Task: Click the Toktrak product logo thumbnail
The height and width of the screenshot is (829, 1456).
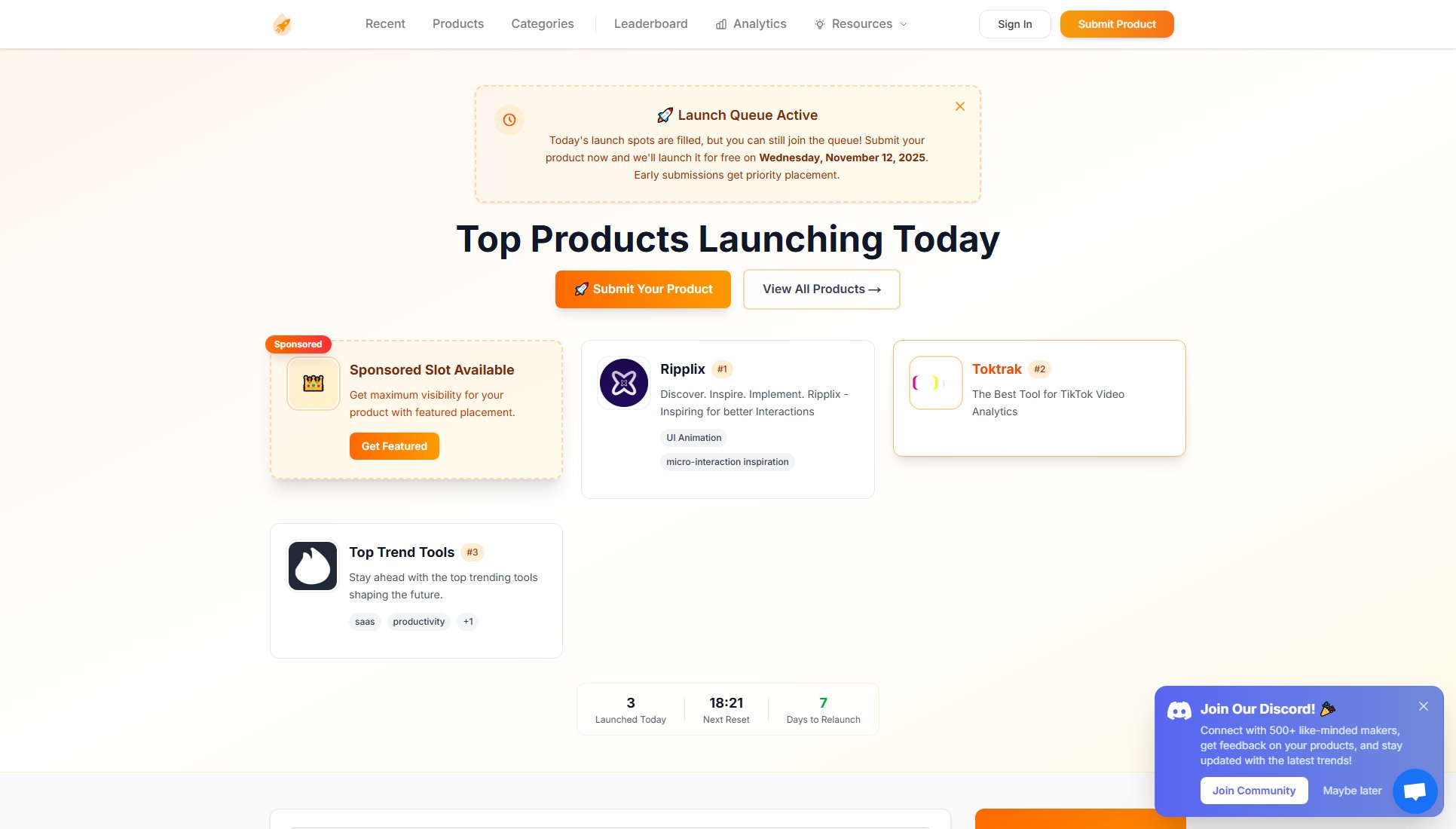Action: pos(935,383)
